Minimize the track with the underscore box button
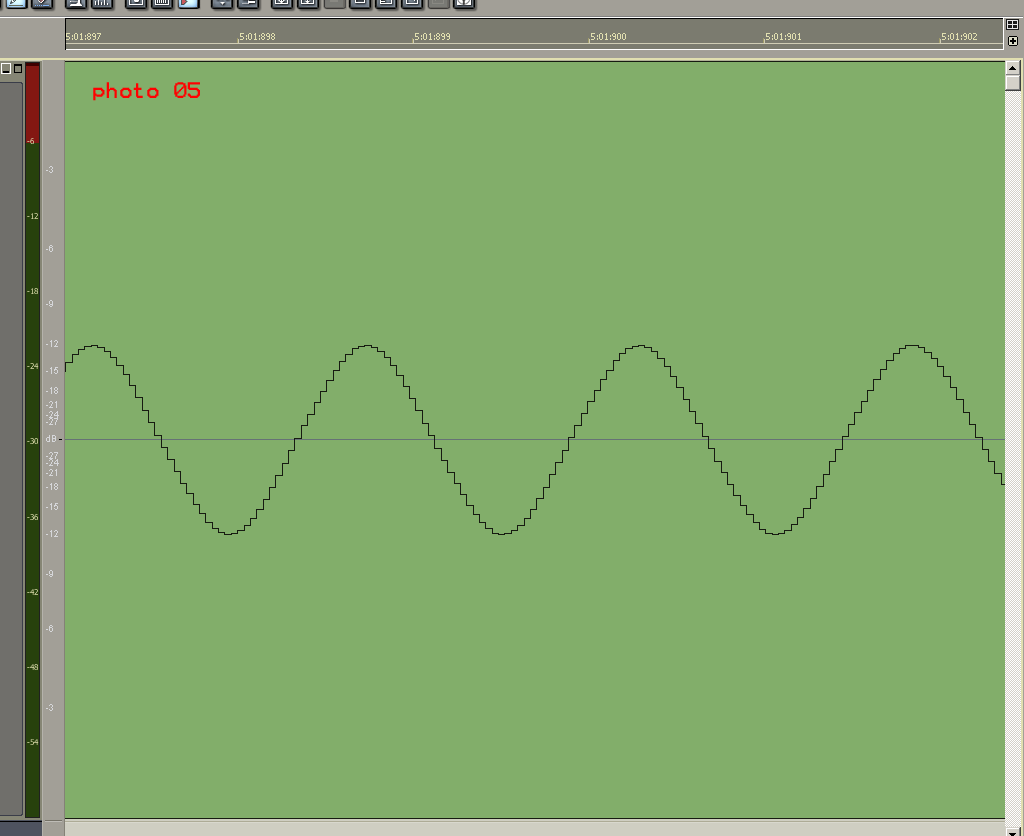Viewport: 1024px width, 836px height. pyautogui.click(x=6, y=69)
